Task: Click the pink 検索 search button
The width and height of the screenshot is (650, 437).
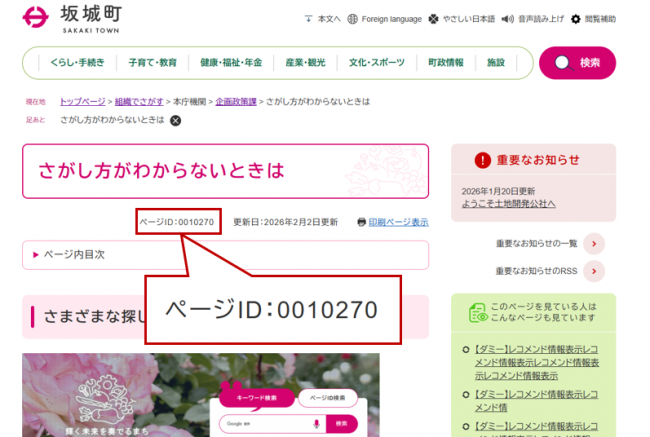Action: [577, 63]
